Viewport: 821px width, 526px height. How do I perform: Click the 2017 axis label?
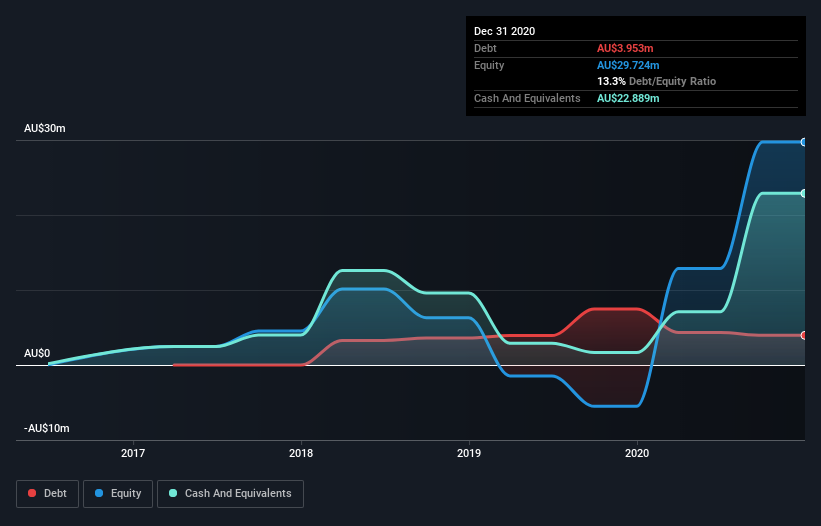tap(133, 453)
